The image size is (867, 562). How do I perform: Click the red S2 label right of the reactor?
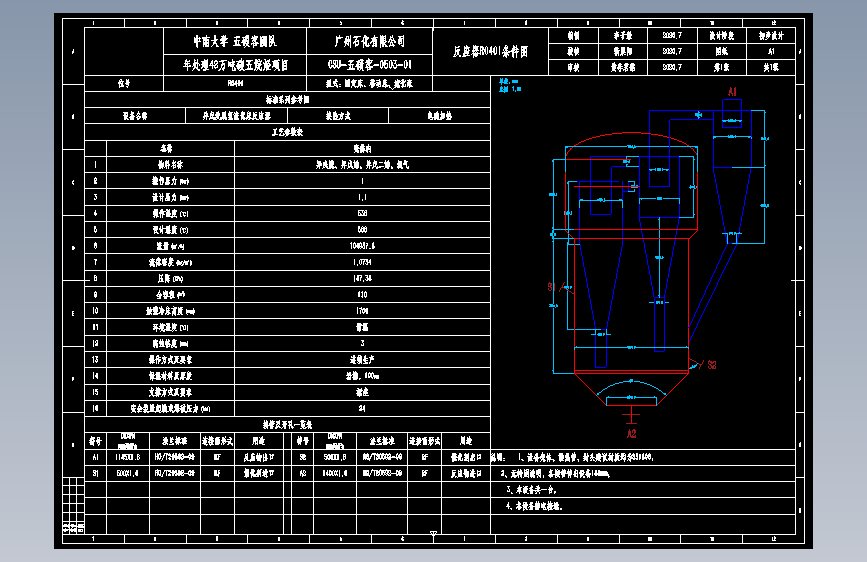(x=712, y=365)
